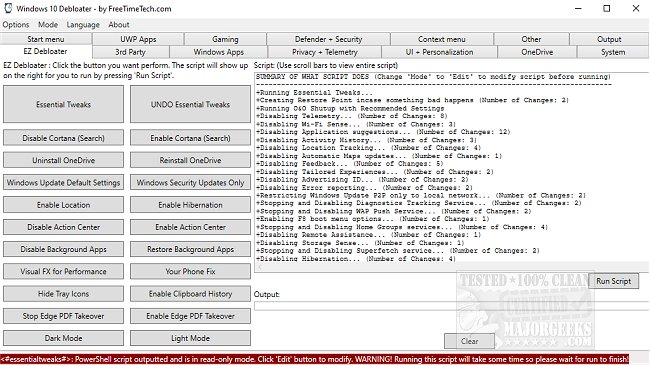
Task: Open the Options menu
Action: tap(16, 24)
